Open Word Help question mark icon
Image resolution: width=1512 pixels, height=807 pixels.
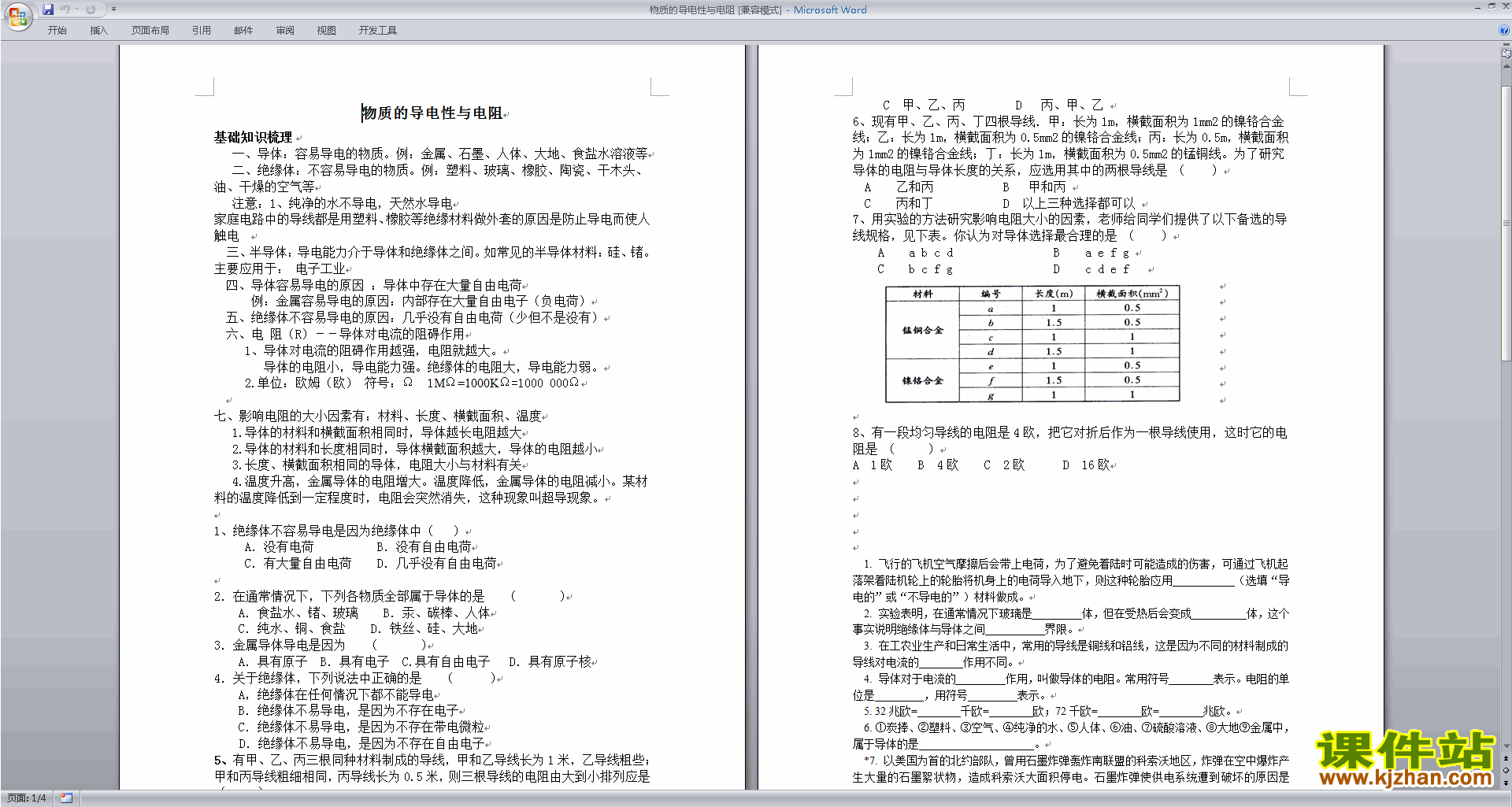point(1504,30)
